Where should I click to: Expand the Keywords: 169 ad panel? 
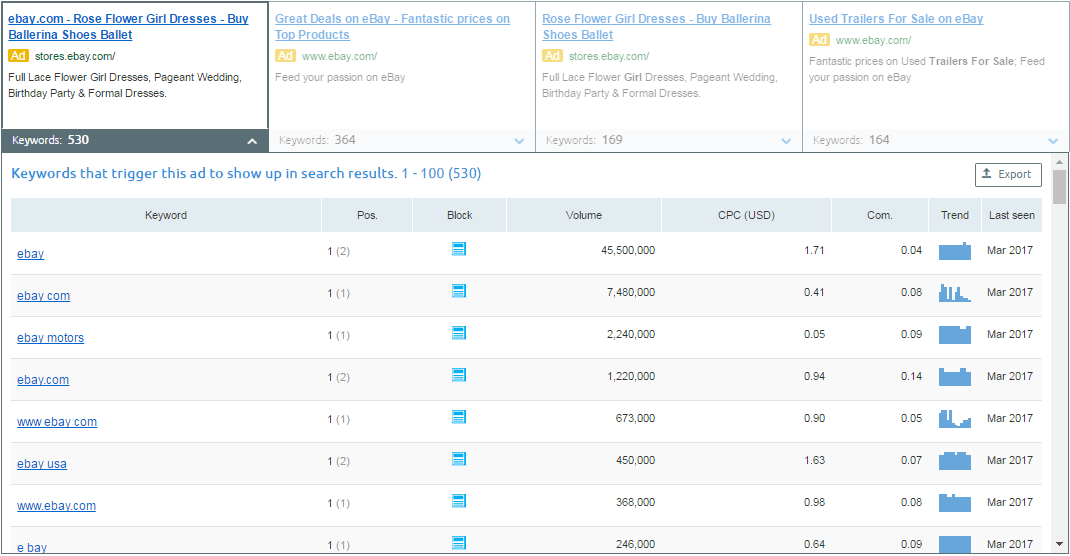(x=786, y=141)
